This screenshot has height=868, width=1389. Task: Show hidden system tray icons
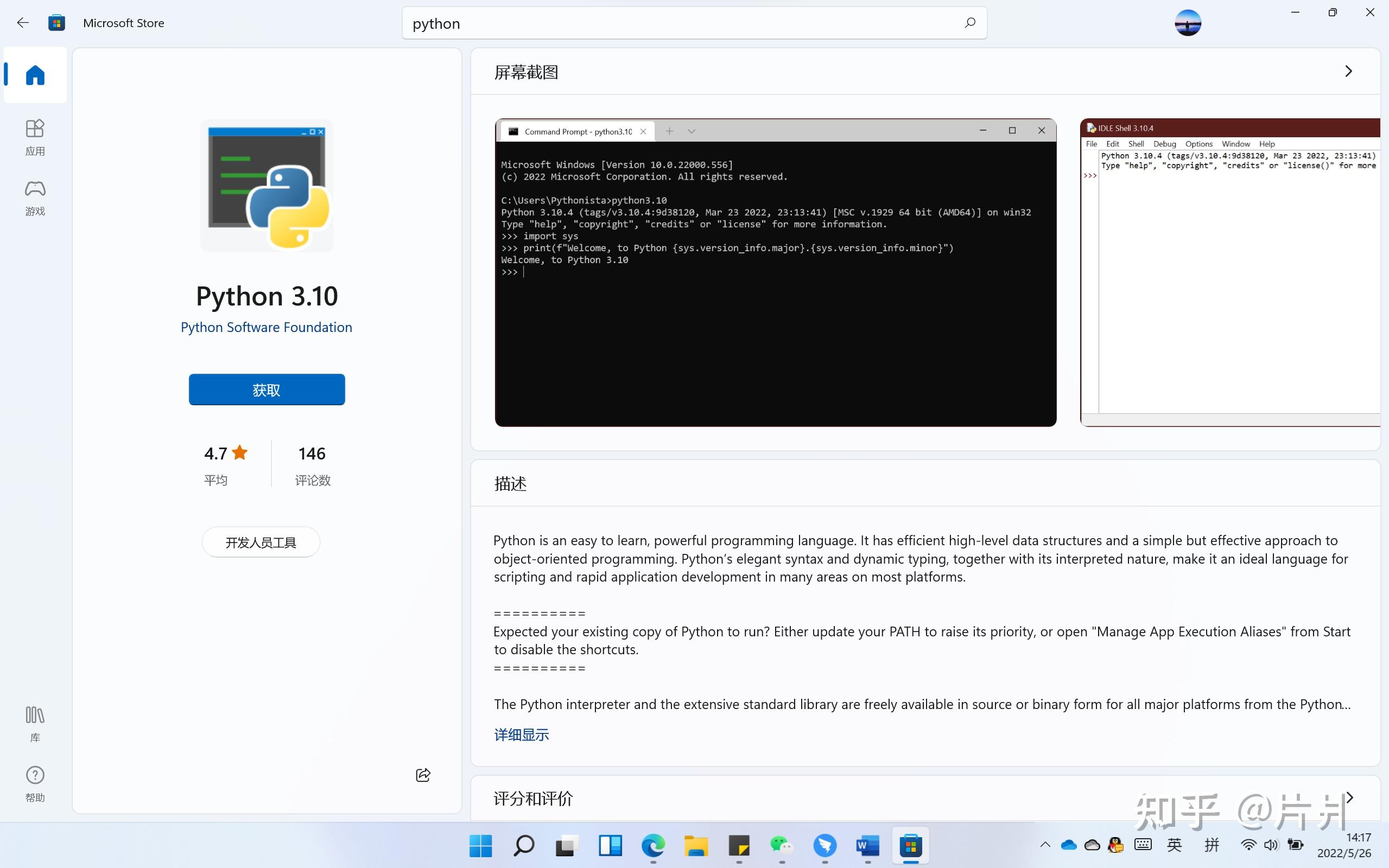(1044, 845)
